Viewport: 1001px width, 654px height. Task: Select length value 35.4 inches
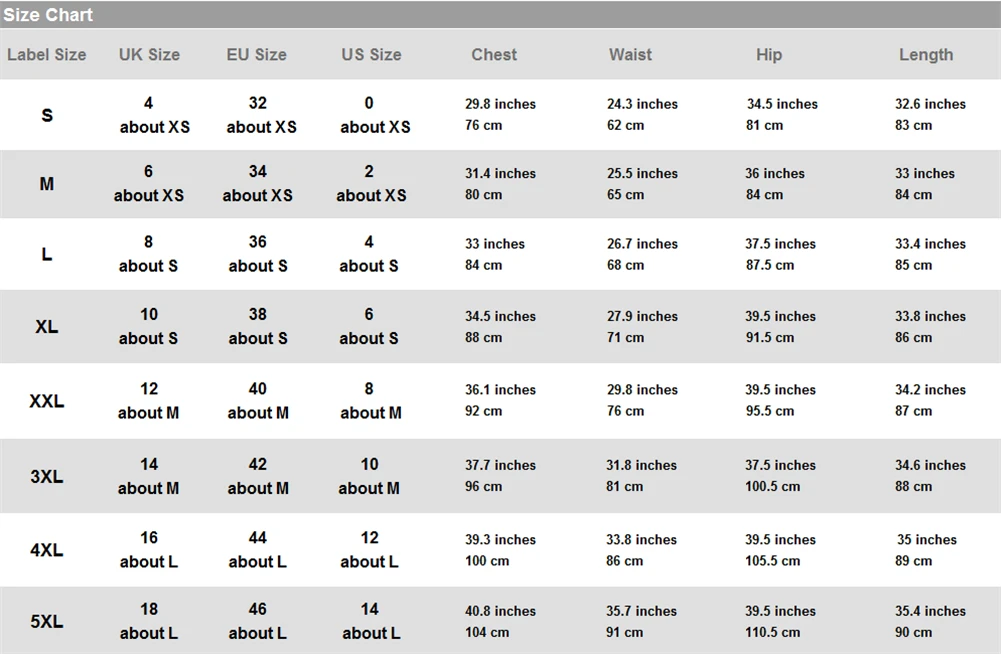[930, 611]
